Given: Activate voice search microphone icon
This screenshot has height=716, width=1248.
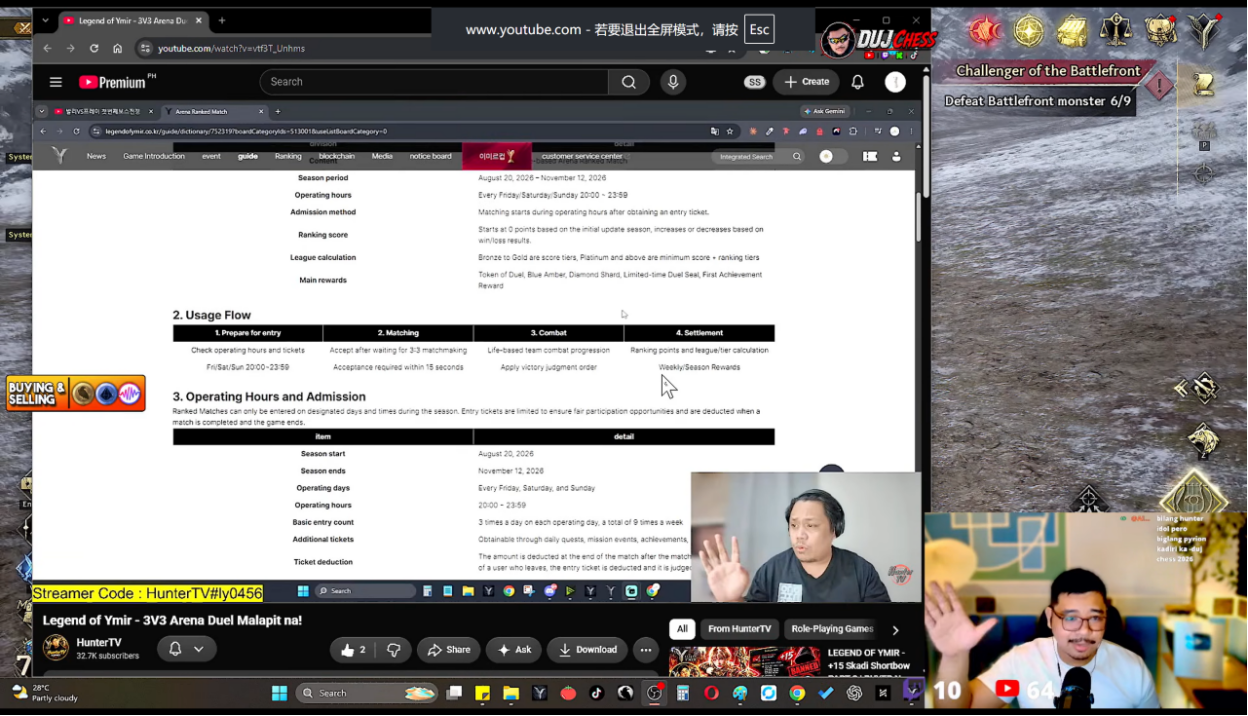Looking at the screenshot, I should [x=673, y=82].
